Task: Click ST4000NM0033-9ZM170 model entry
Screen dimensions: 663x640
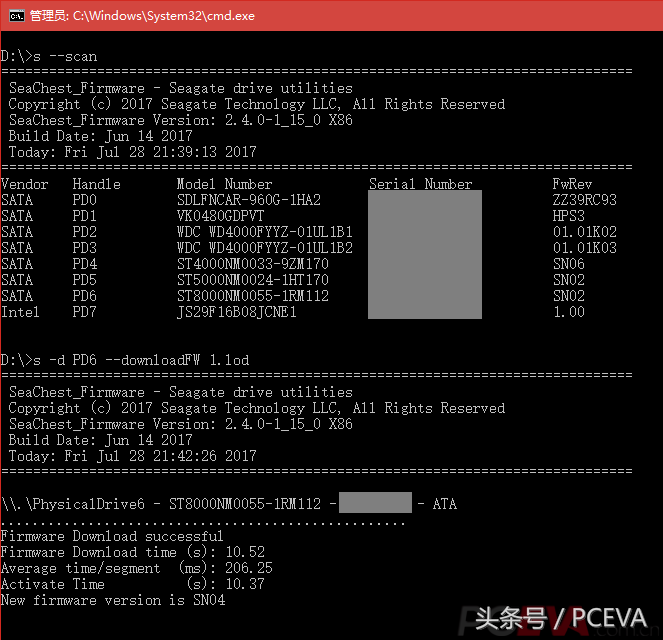Action: pos(253,264)
